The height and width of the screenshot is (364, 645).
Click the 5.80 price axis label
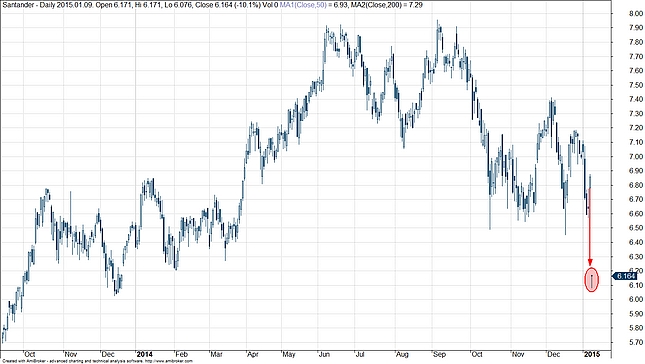click(636, 328)
